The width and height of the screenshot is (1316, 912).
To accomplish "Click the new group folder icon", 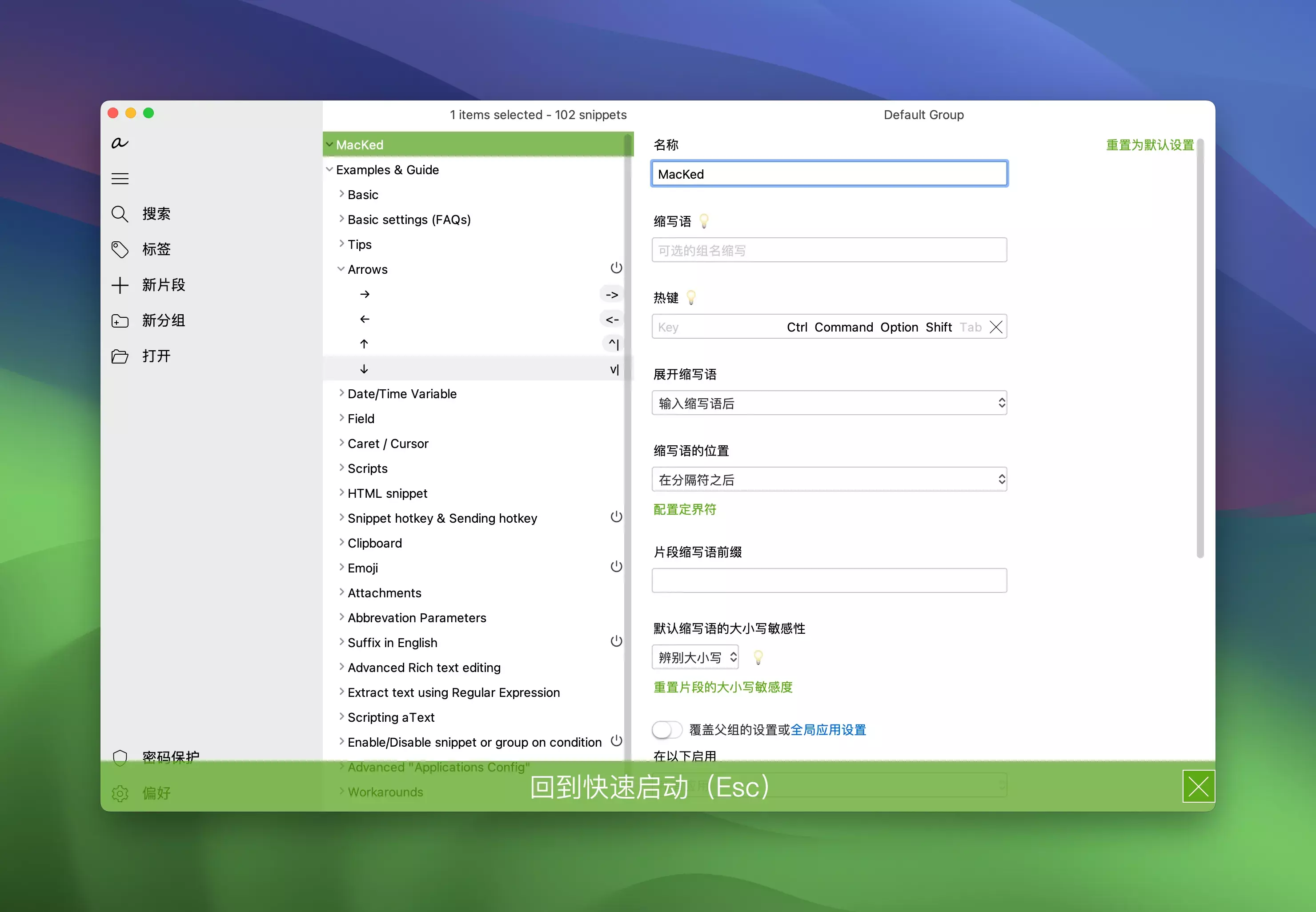I will 120,320.
